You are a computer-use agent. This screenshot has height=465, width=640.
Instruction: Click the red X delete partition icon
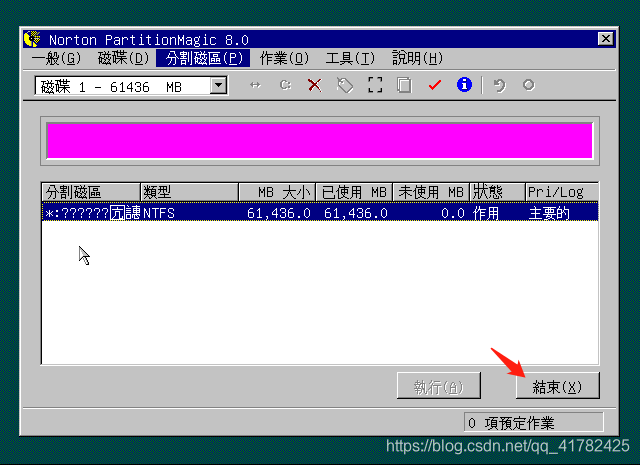tap(315, 85)
